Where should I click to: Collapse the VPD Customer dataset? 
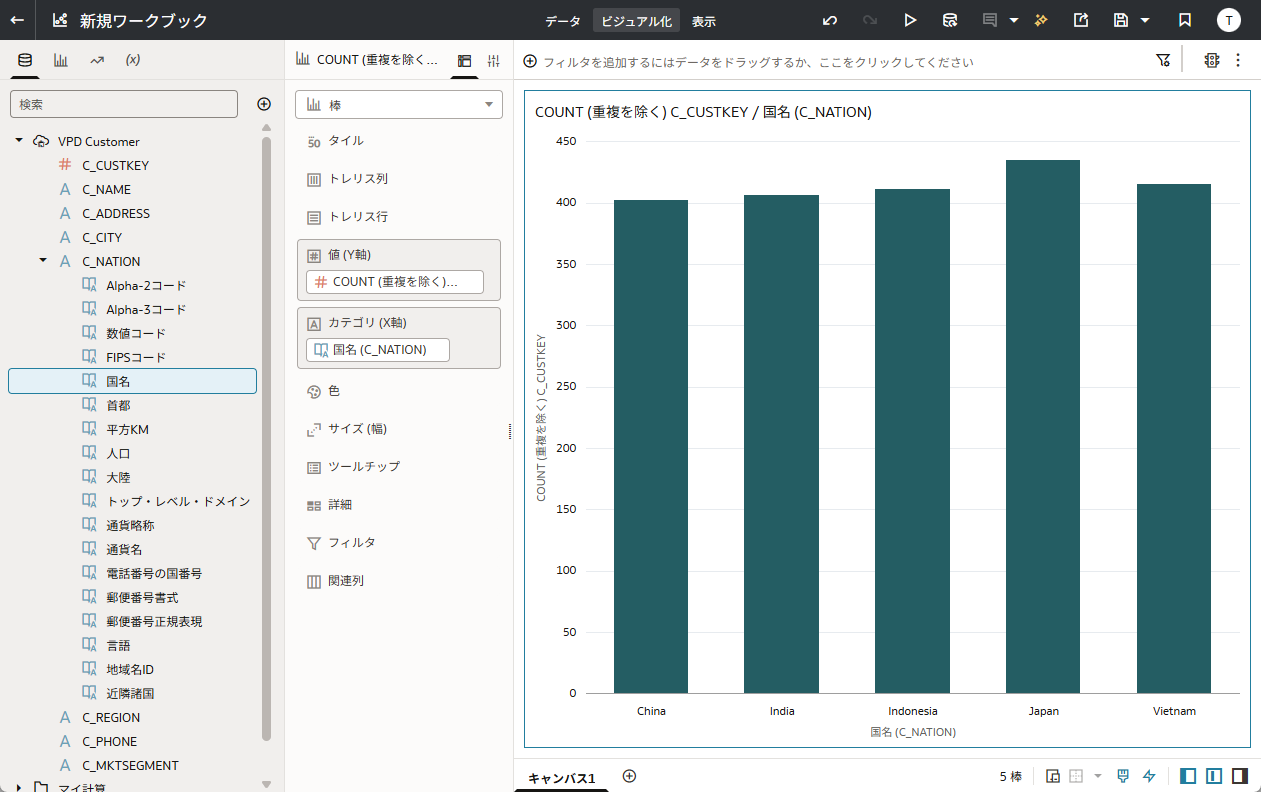pyautogui.click(x=19, y=141)
